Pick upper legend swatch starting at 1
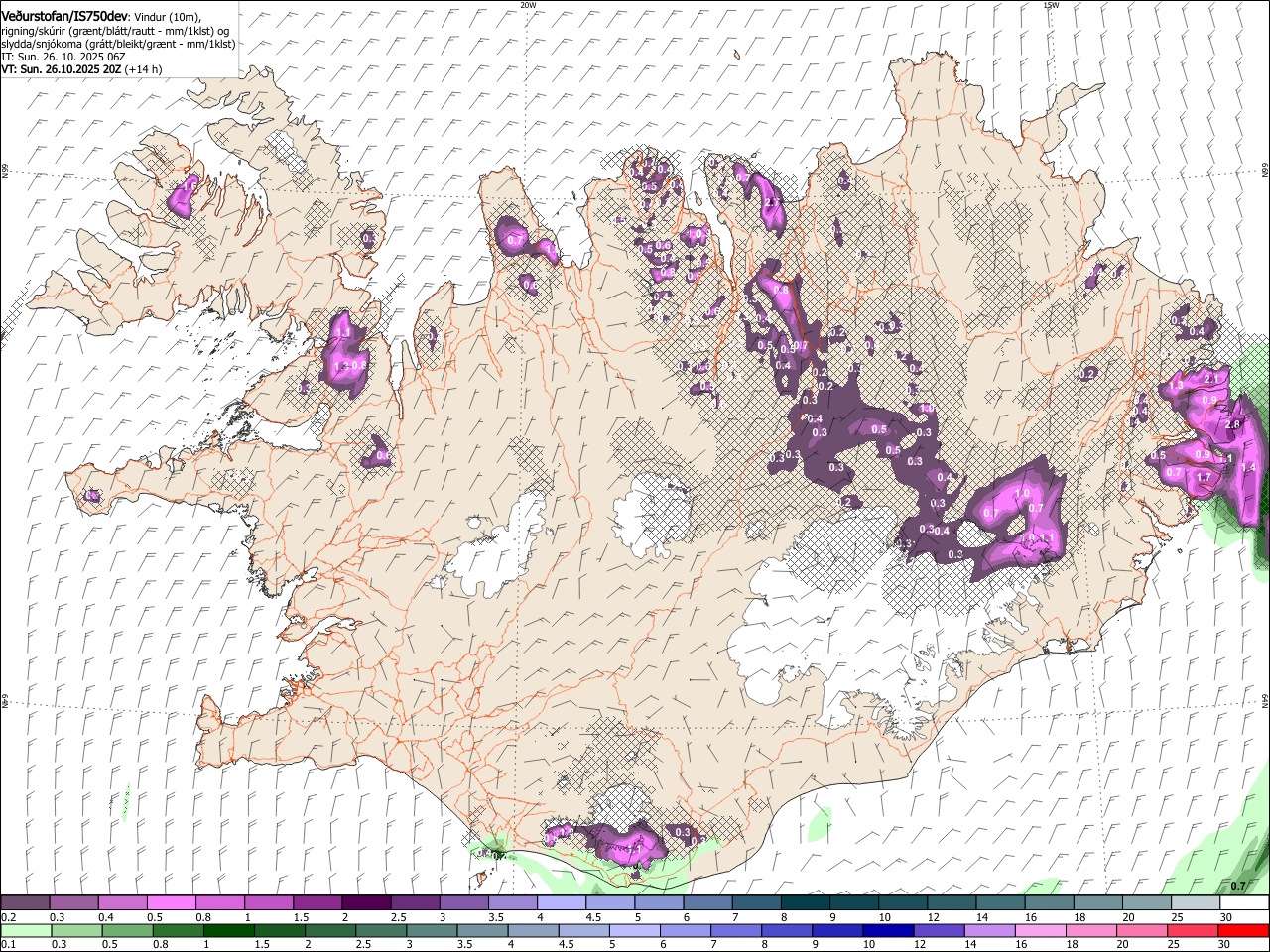This screenshot has width=1270, height=952. [x=268, y=903]
